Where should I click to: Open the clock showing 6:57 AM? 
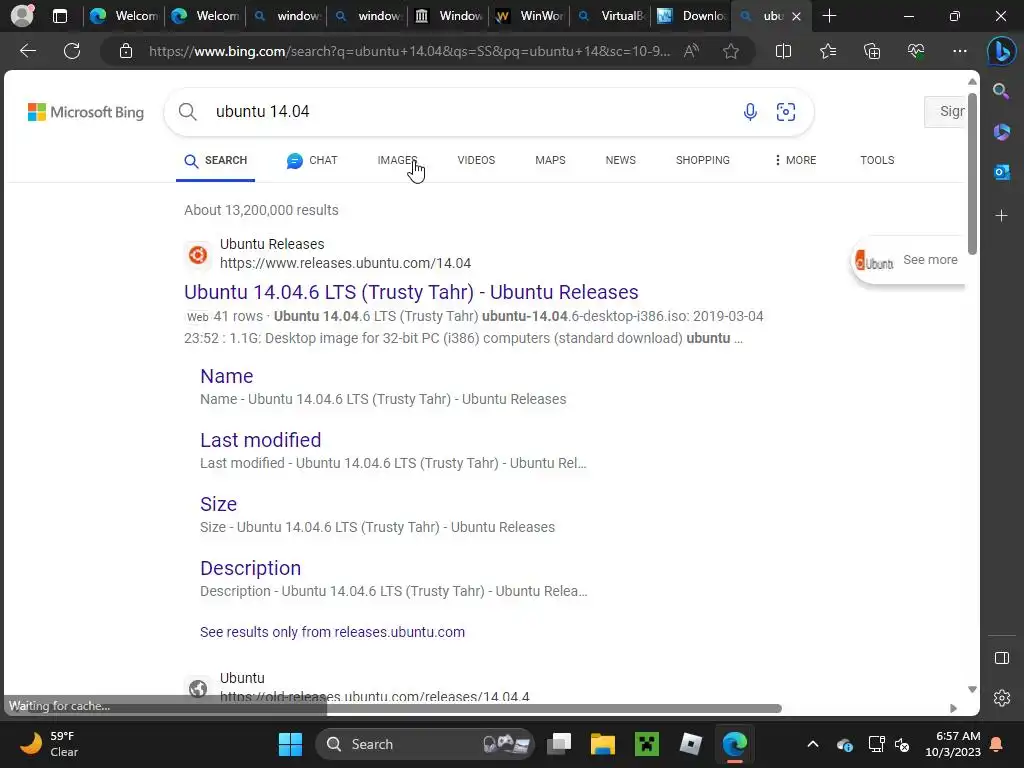click(953, 744)
